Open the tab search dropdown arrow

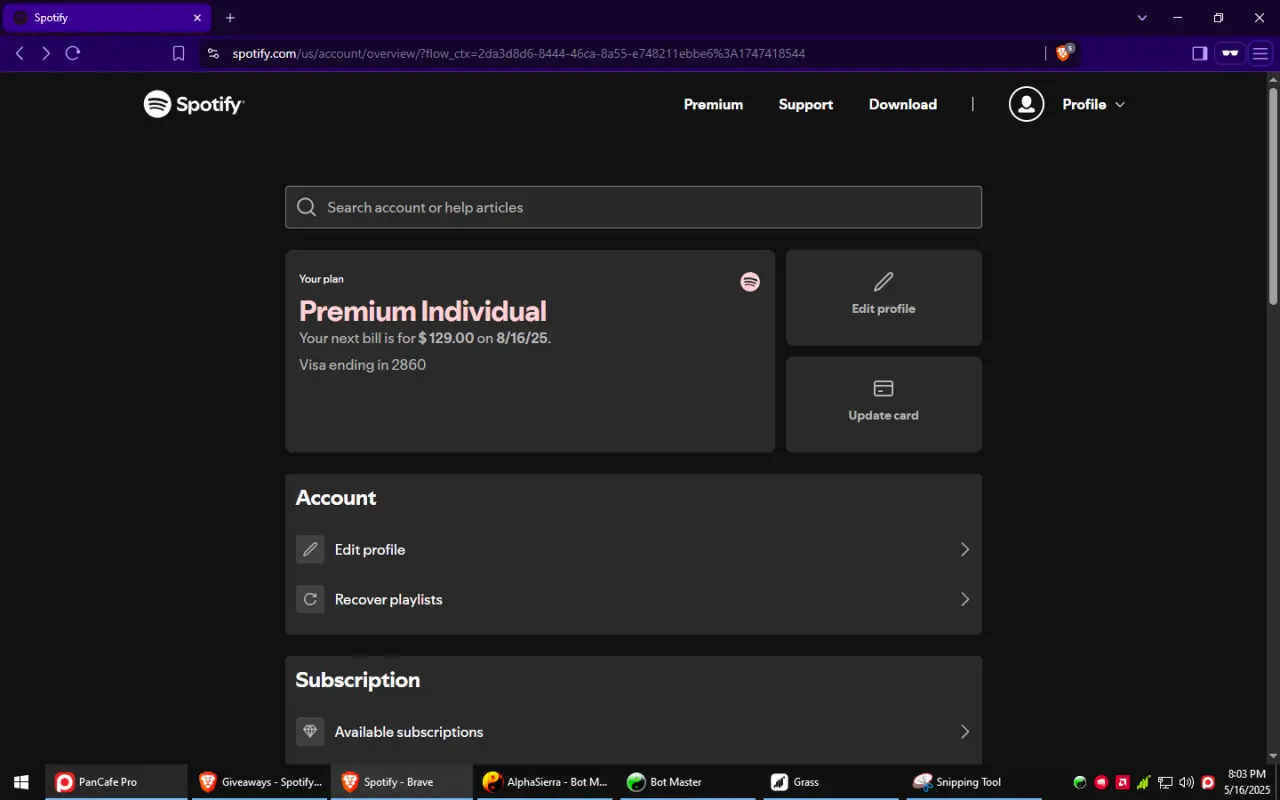coord(1142,18)
